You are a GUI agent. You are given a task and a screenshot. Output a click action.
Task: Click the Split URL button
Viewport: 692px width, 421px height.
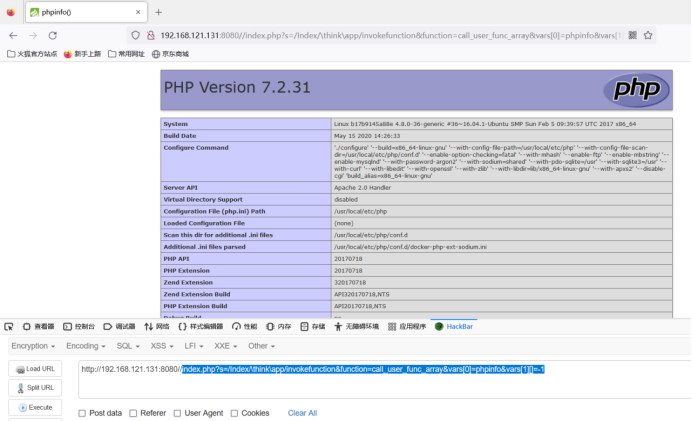[35, 388]
